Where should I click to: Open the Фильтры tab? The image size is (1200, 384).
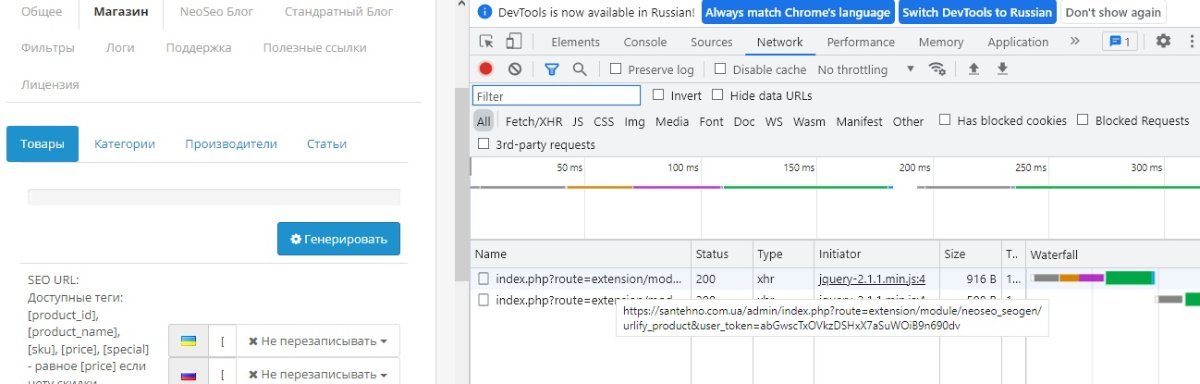pos(47,47)
